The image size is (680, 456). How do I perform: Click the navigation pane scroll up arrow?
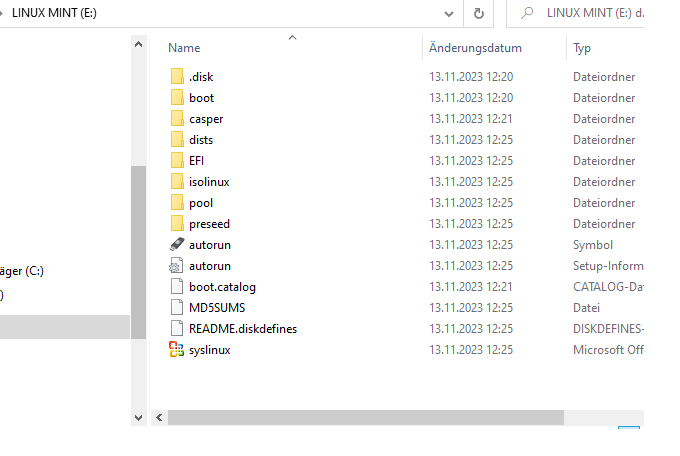click(138, 44)
